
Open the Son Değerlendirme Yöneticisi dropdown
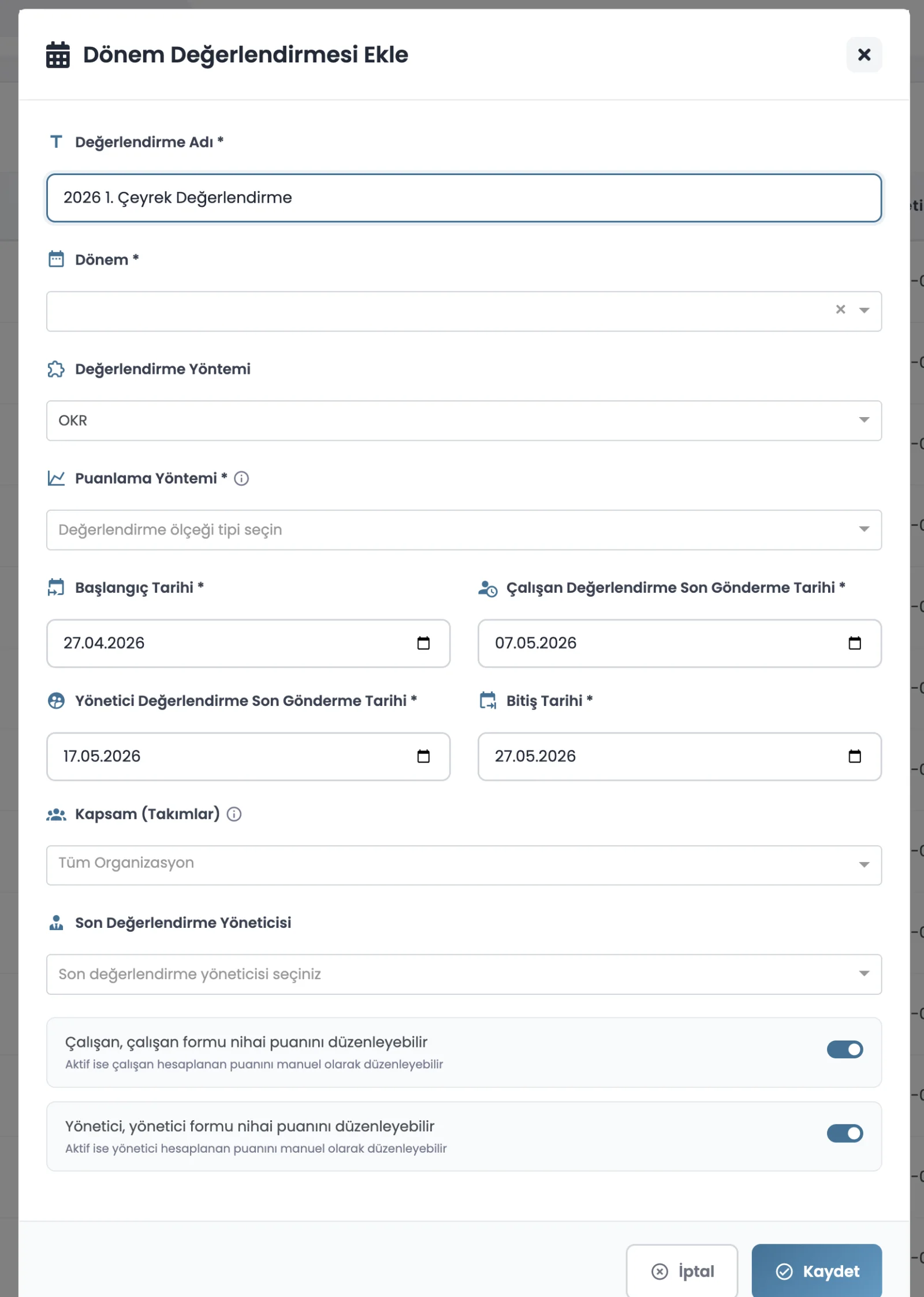[x=463, y=974]
